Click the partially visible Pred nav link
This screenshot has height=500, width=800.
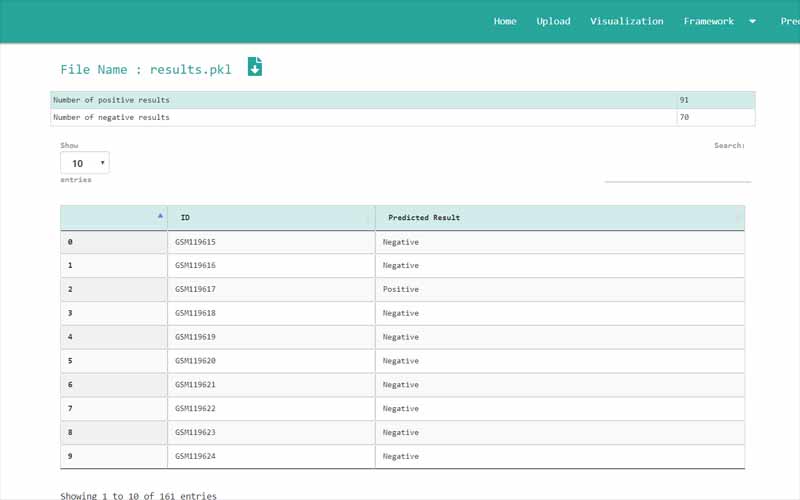pos(789,21)
